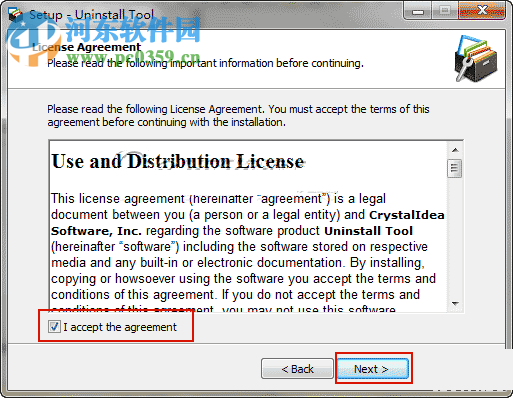Close the Setup - Uninstall Tool window
513x398 pixels.
coord(482,11)
